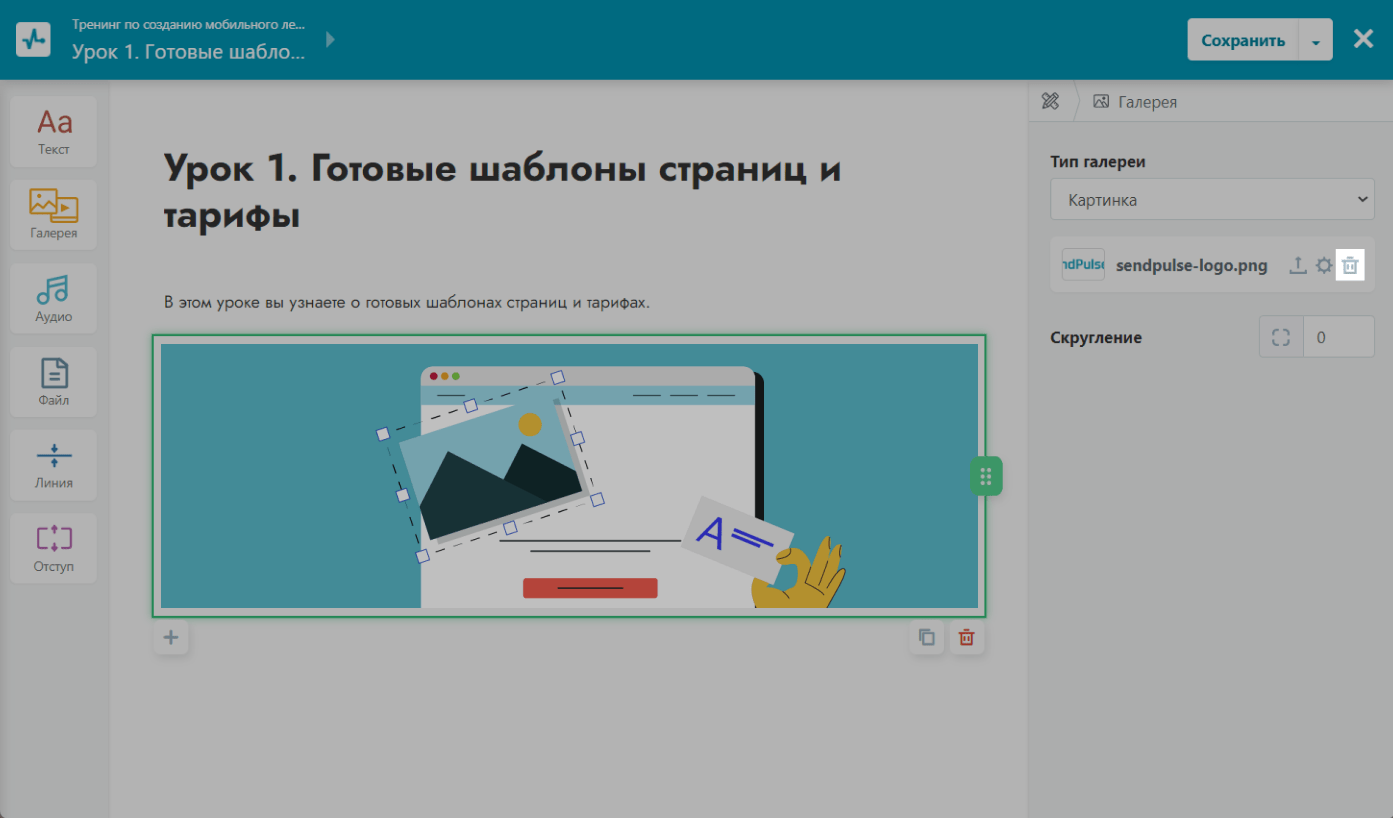Click the Сохранить button
This screenshot has height=818, width=1393.
pyautogui.click(x=1242, y=41)
